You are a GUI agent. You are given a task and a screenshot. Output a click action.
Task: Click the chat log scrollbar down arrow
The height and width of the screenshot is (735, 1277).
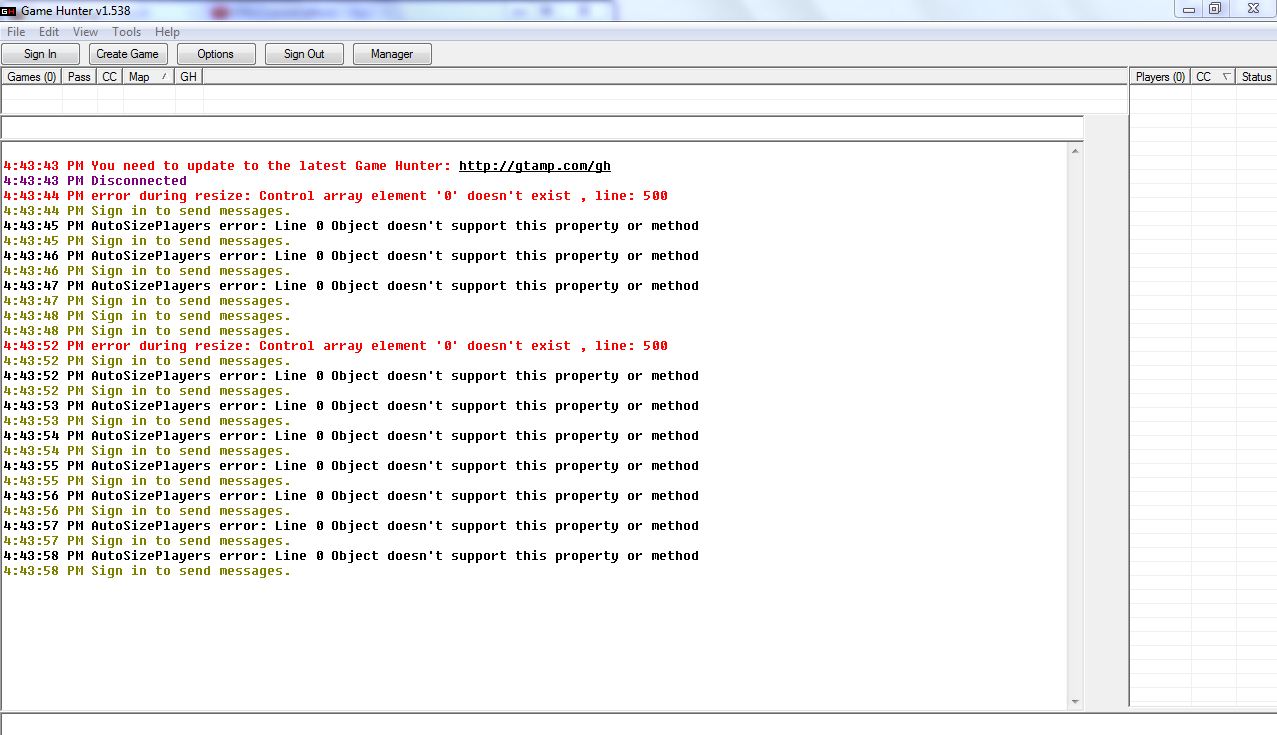point(1075,702)
